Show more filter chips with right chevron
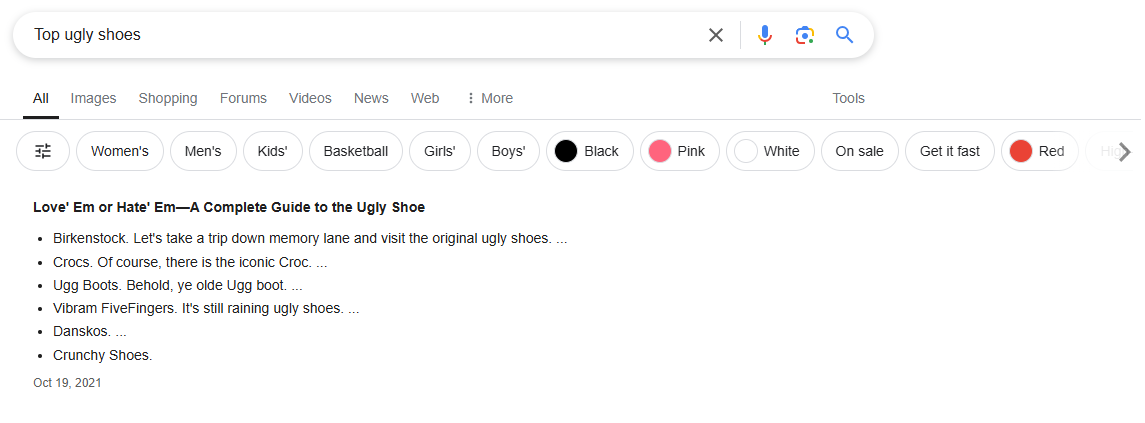Viewport: 1145px width, 423px height. pos(1125,152)
